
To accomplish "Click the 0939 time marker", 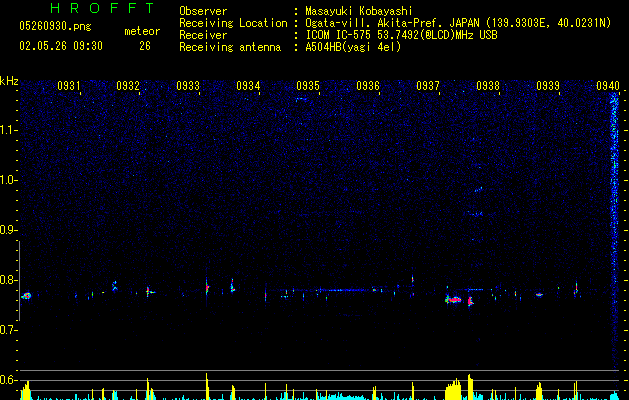I will [548, 86].
